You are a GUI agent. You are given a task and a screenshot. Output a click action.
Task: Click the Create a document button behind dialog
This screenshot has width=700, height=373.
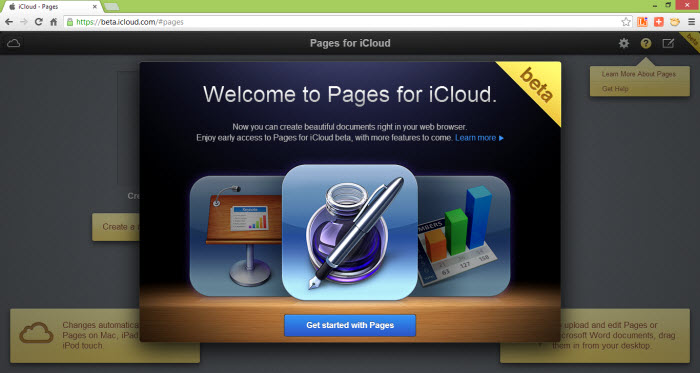(x=116, y=227)
